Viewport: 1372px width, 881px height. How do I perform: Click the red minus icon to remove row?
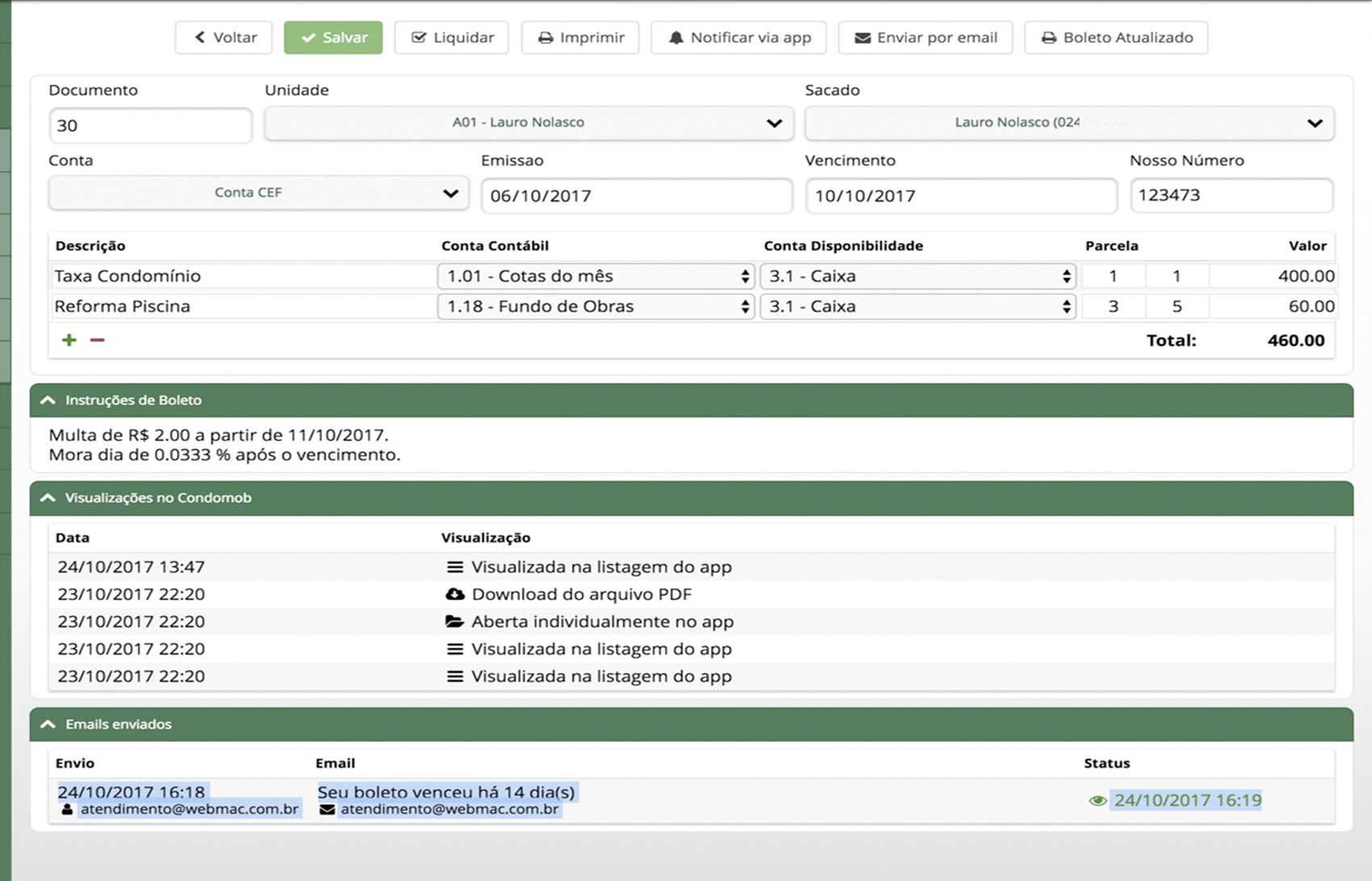click(x=97, y=340)
